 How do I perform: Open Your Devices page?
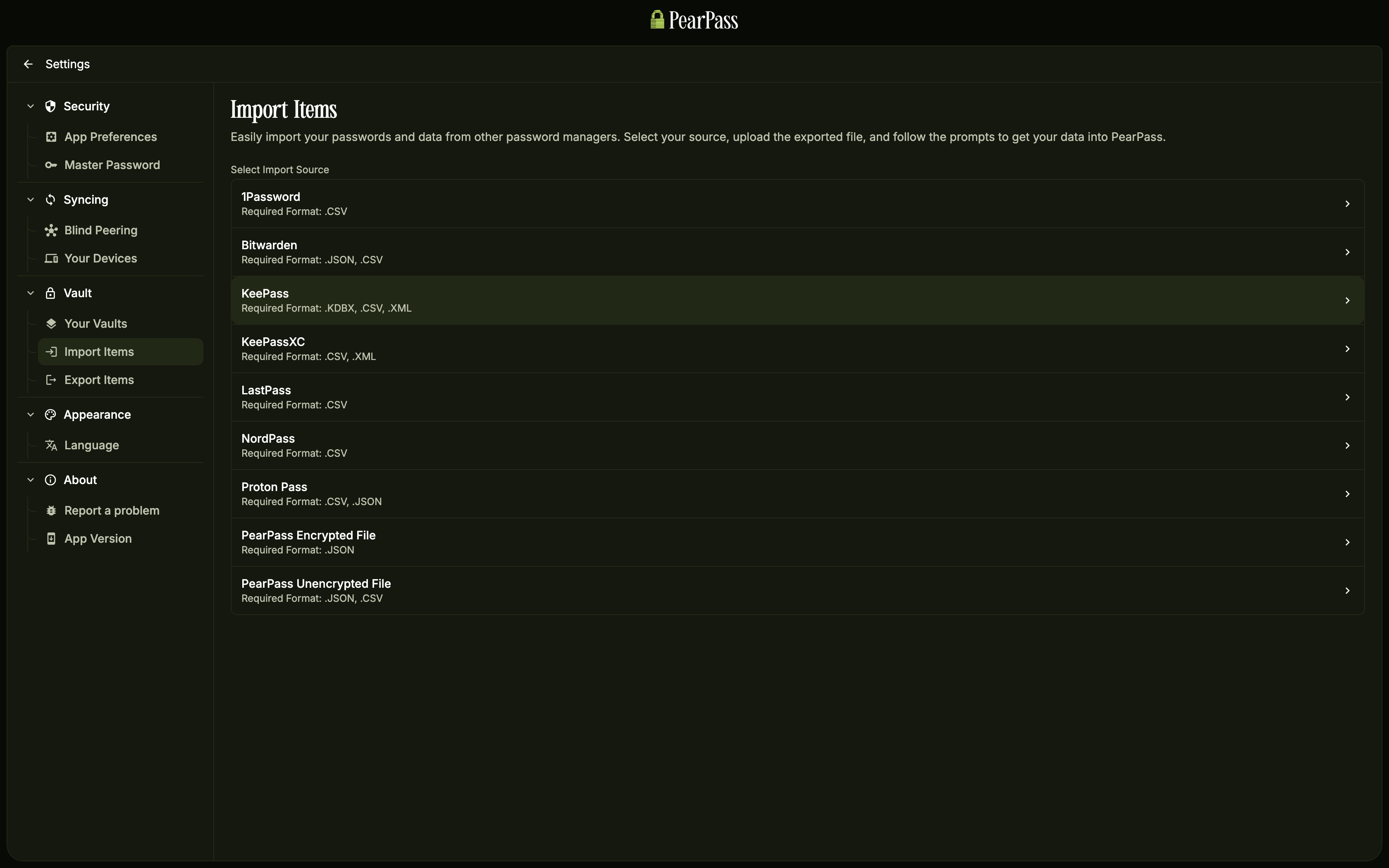(x=121, y=258)
